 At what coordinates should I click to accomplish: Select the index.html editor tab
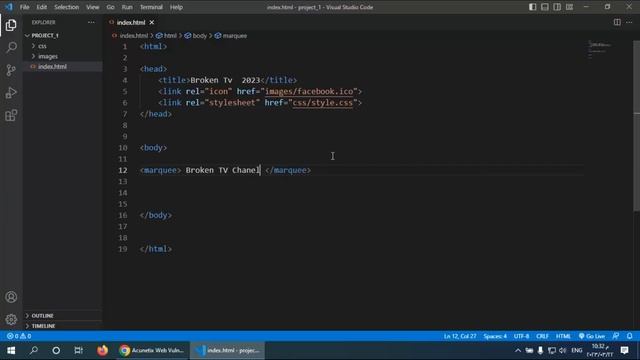131,22
